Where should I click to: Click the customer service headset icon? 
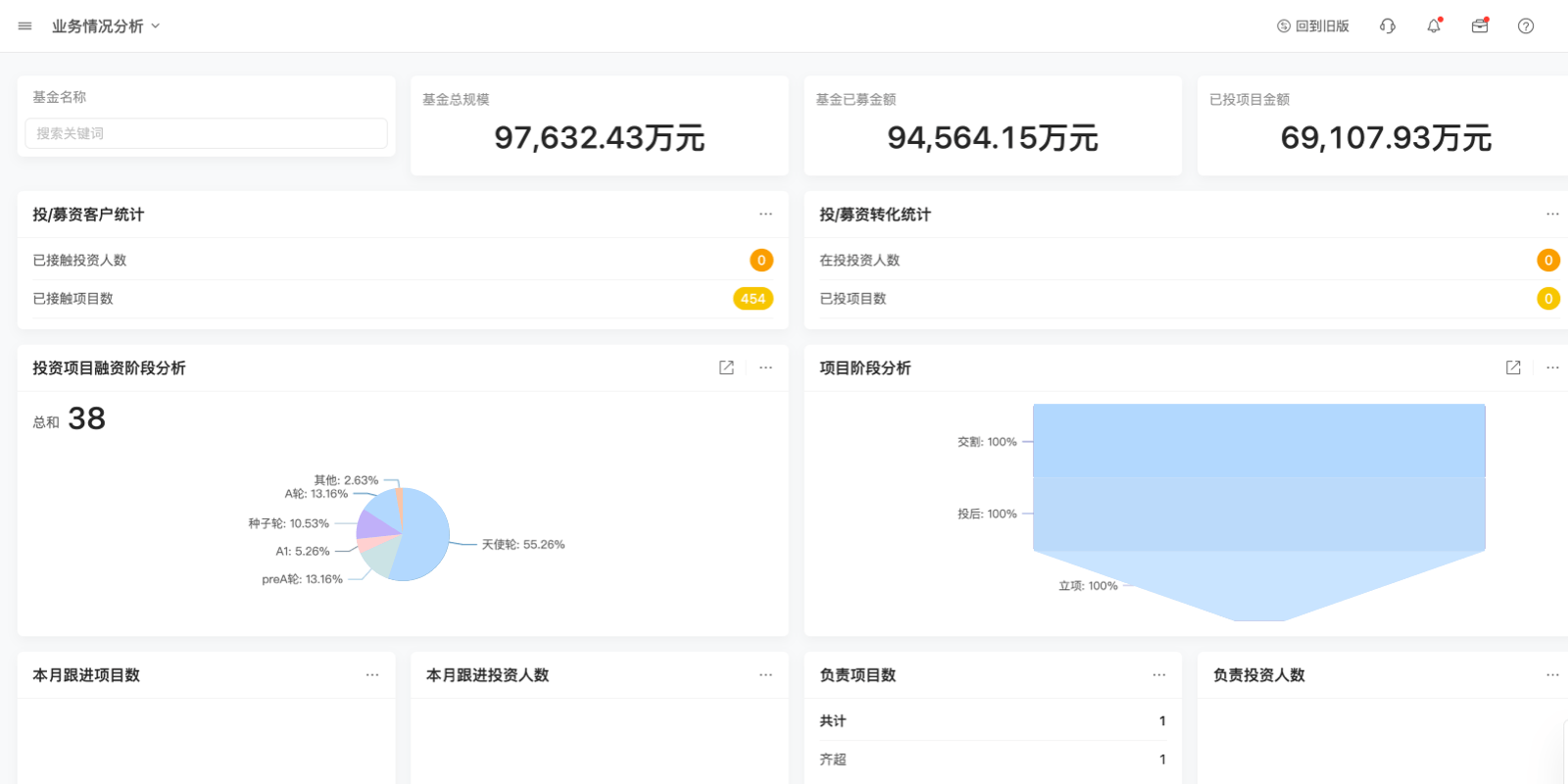[1388, 26]
